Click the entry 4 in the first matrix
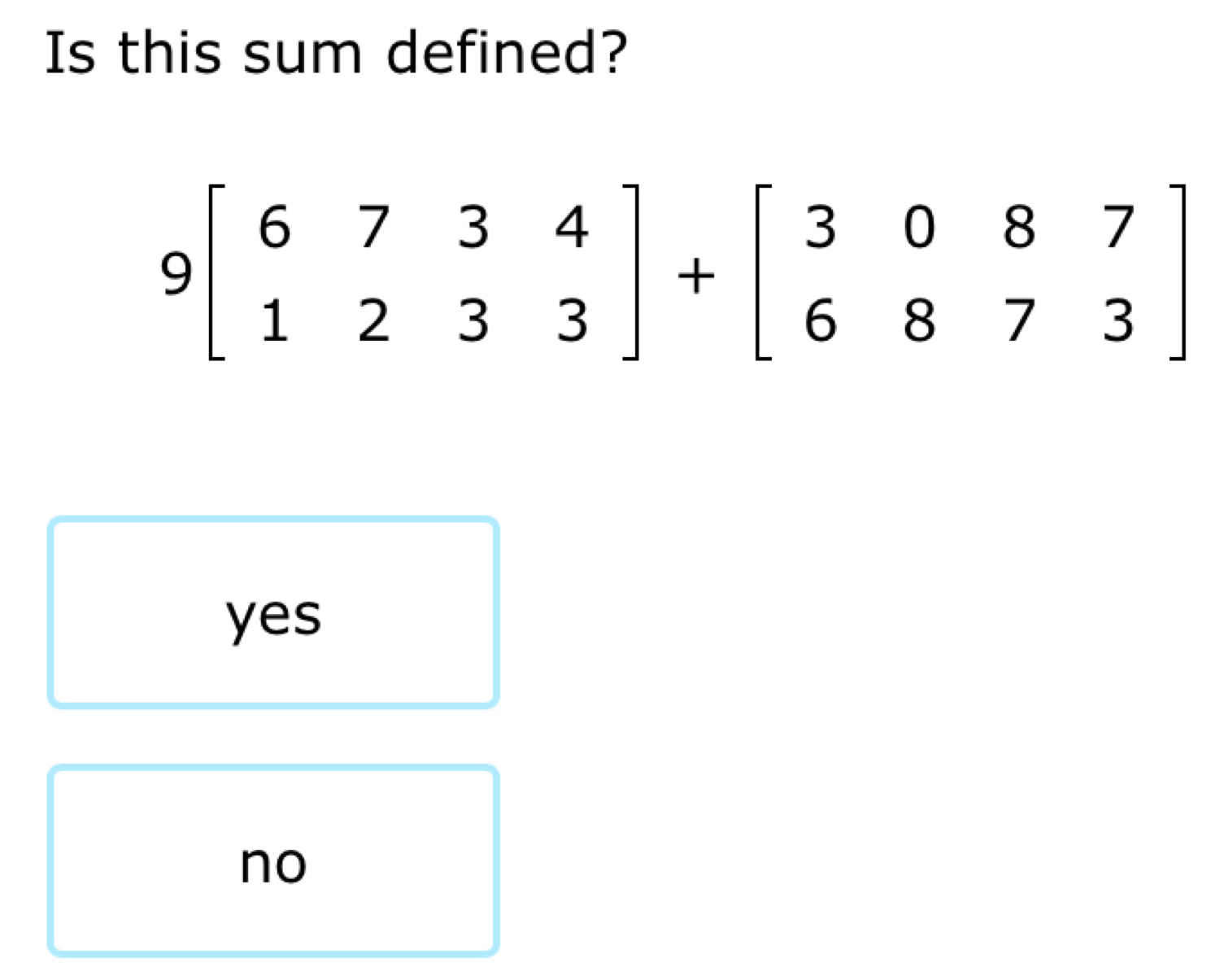1211x980 pixels. coord(572,227)
